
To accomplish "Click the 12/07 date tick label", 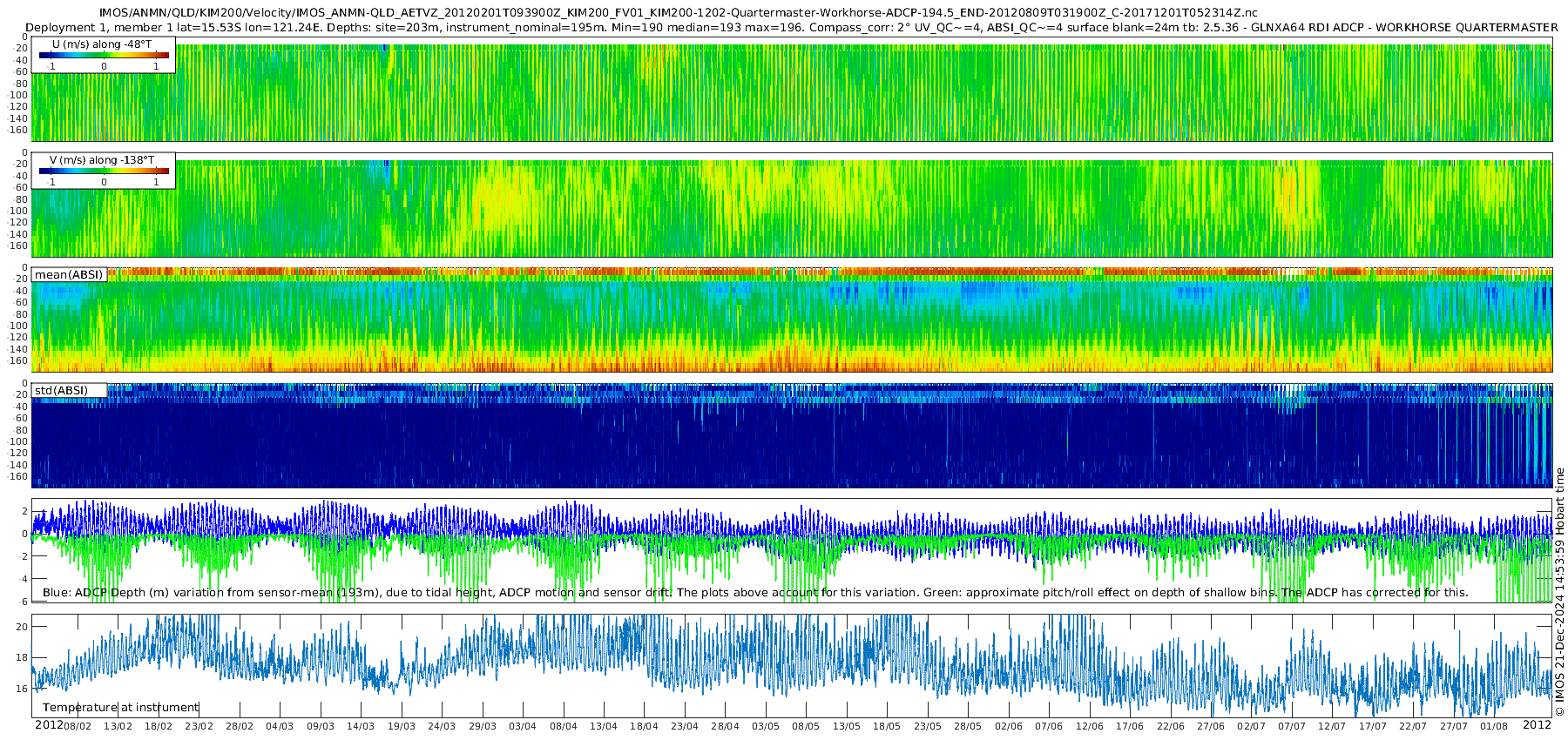I will pyautogui.click(x=1332, y=726).
